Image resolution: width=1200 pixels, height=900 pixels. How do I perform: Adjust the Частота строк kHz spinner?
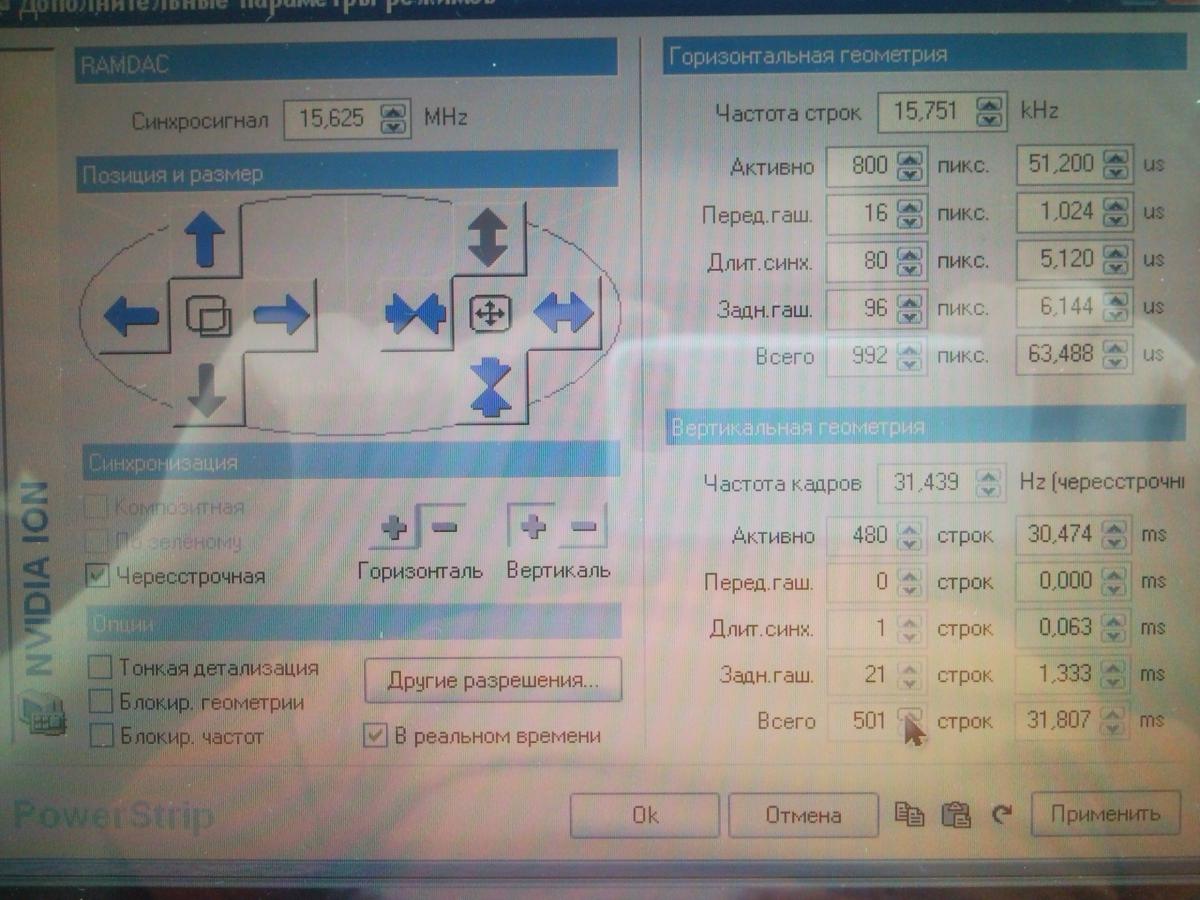(989, 112)
